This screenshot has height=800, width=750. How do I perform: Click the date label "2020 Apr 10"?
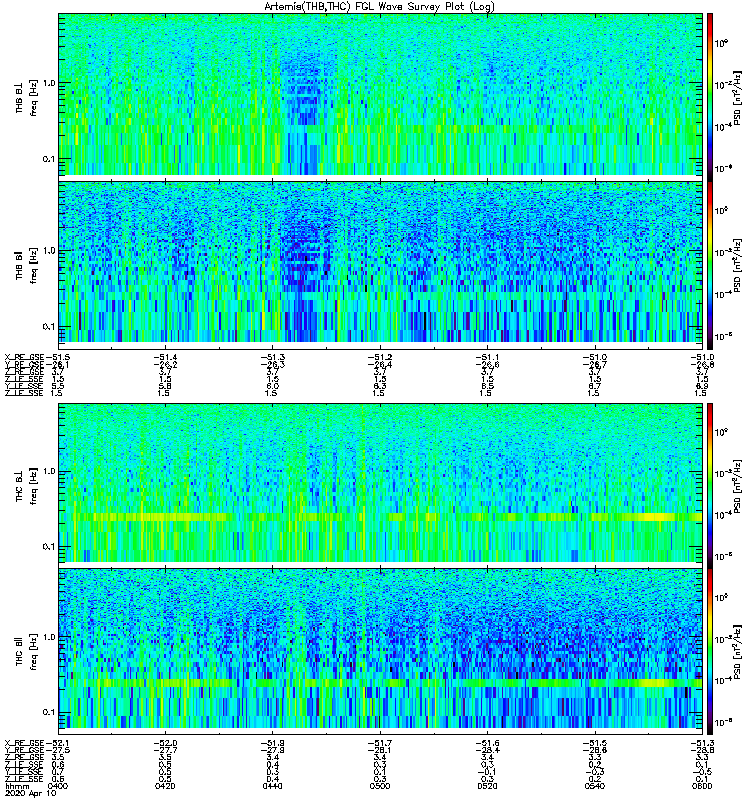click(31, 794)
